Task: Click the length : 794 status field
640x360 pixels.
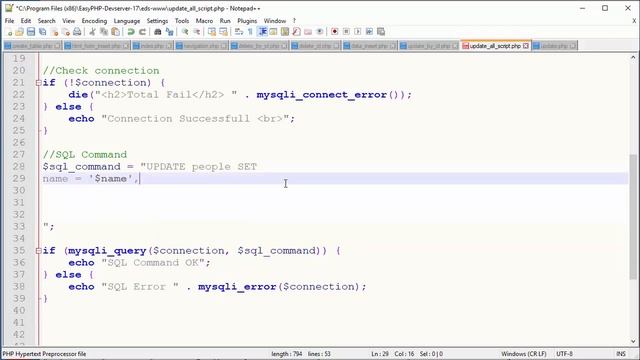Action: (x=287, y=354)
